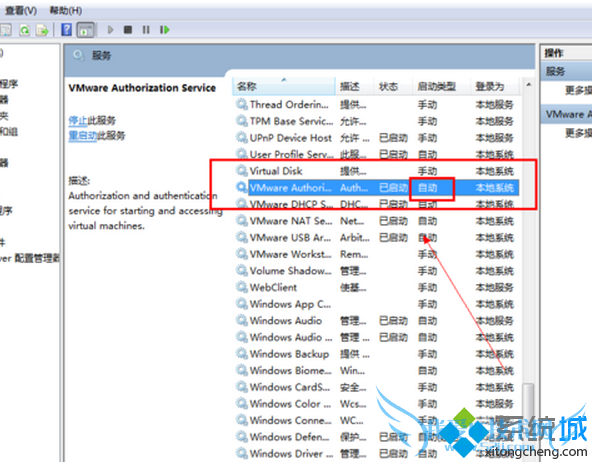
Task: Click the gear icon of Windows Defender
Action: pos(242,436)
